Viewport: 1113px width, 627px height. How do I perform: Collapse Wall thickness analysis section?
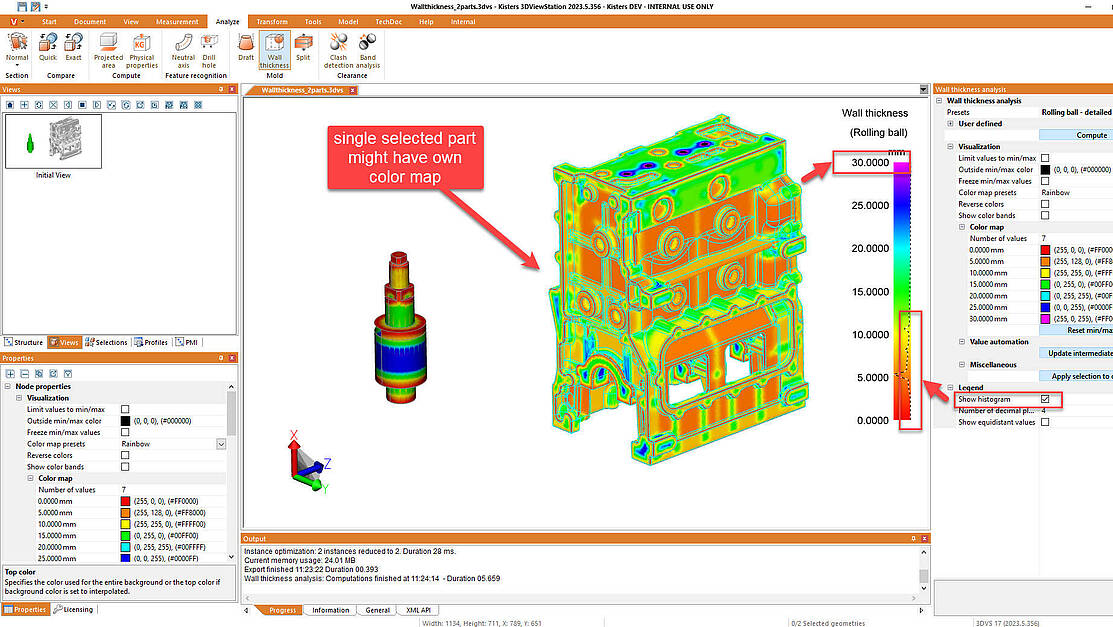(x=939, y=101)
